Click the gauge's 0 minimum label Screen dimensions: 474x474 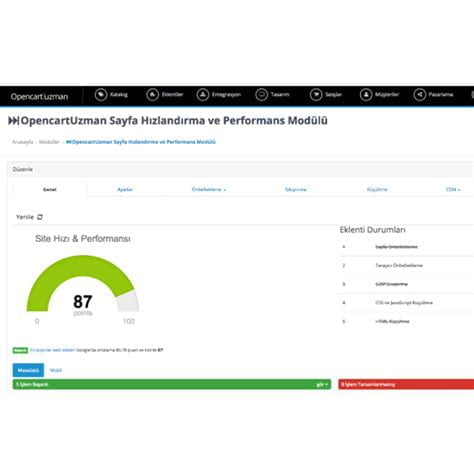tap(37, 321)
